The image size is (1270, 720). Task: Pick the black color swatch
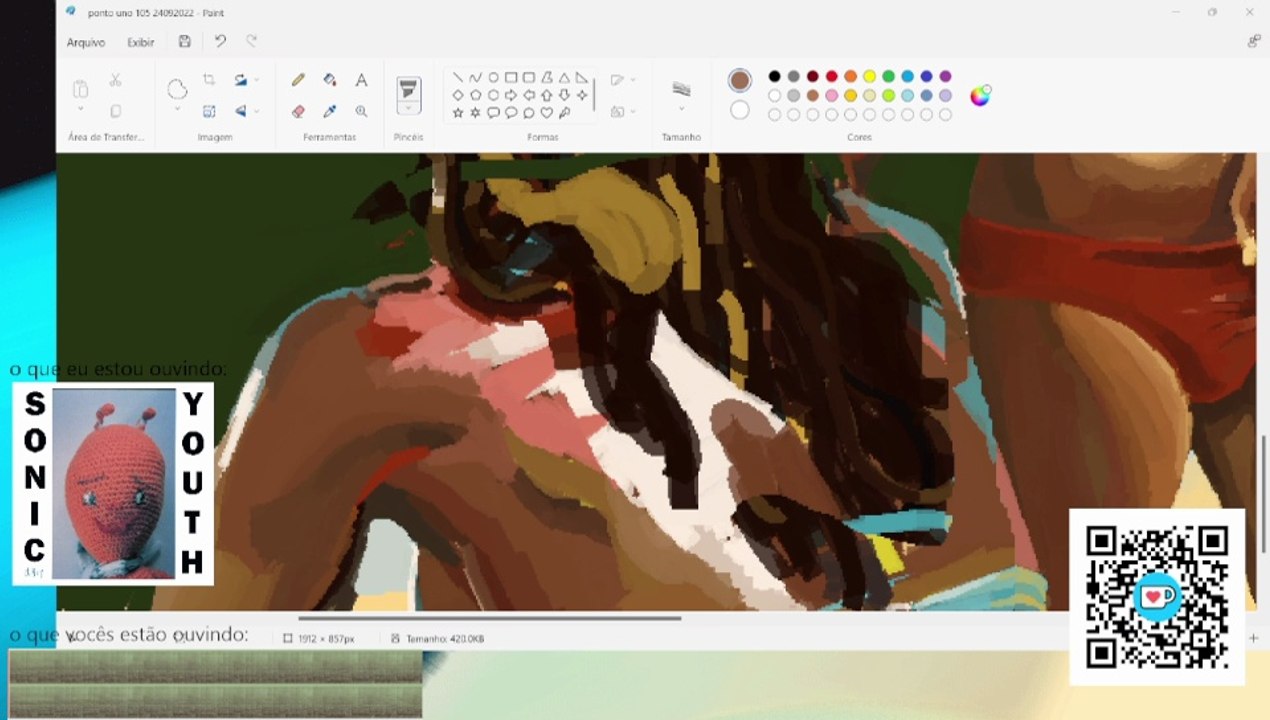(x=774, y=76)
